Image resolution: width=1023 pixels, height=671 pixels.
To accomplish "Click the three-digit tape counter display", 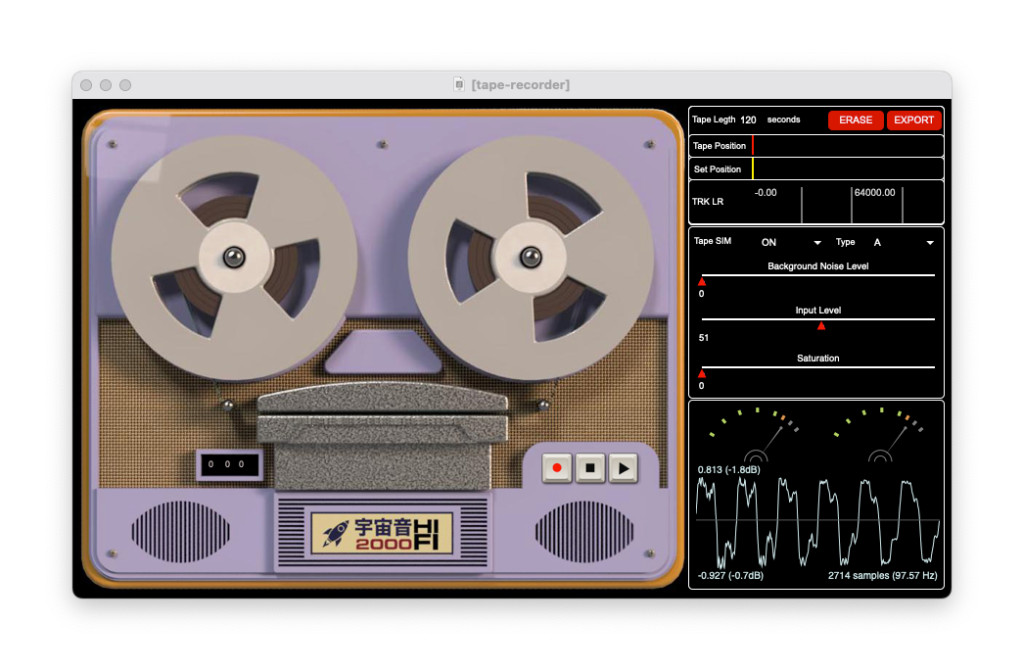I will (x=229, y=465).
